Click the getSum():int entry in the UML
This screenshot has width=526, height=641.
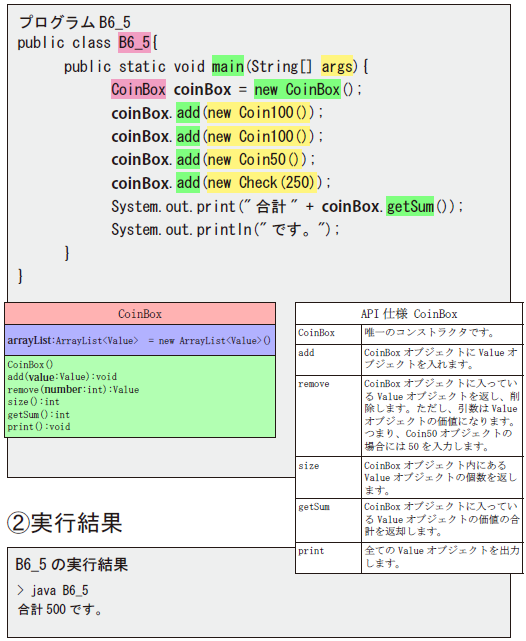(38, 415)
